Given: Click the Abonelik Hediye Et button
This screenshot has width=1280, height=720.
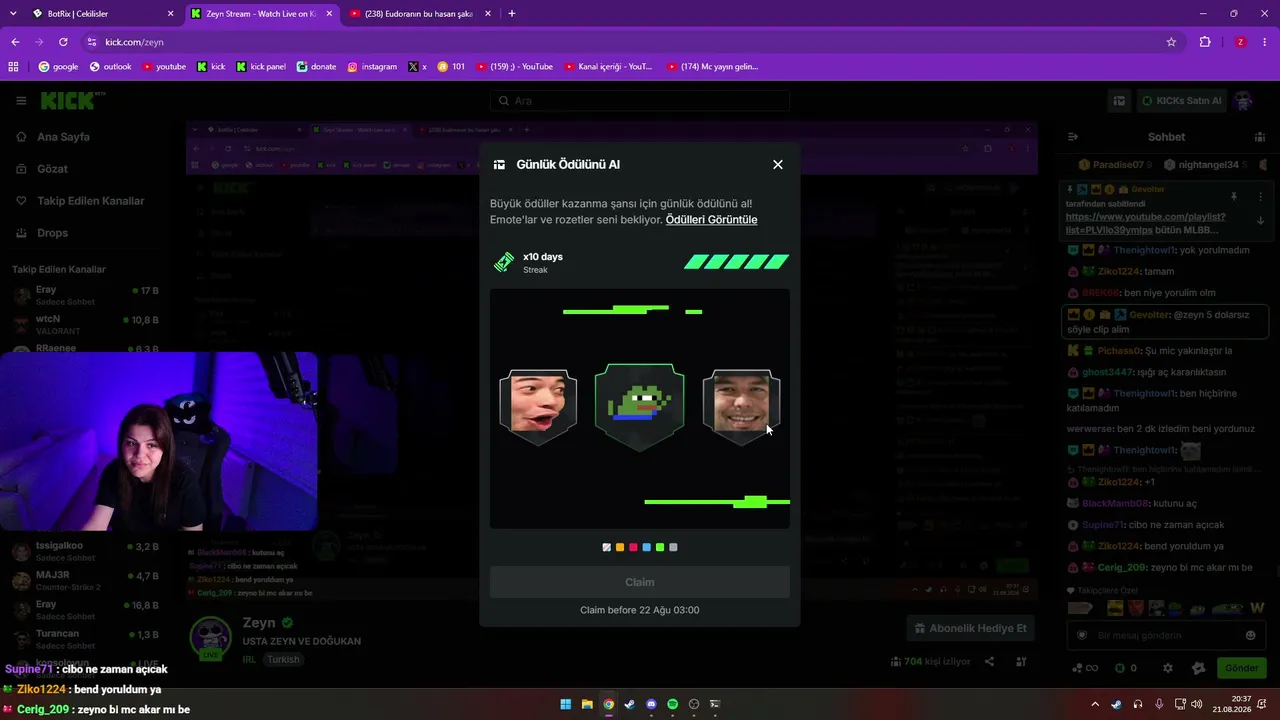Looking at the screenshot, I should (x=970, y=628).
